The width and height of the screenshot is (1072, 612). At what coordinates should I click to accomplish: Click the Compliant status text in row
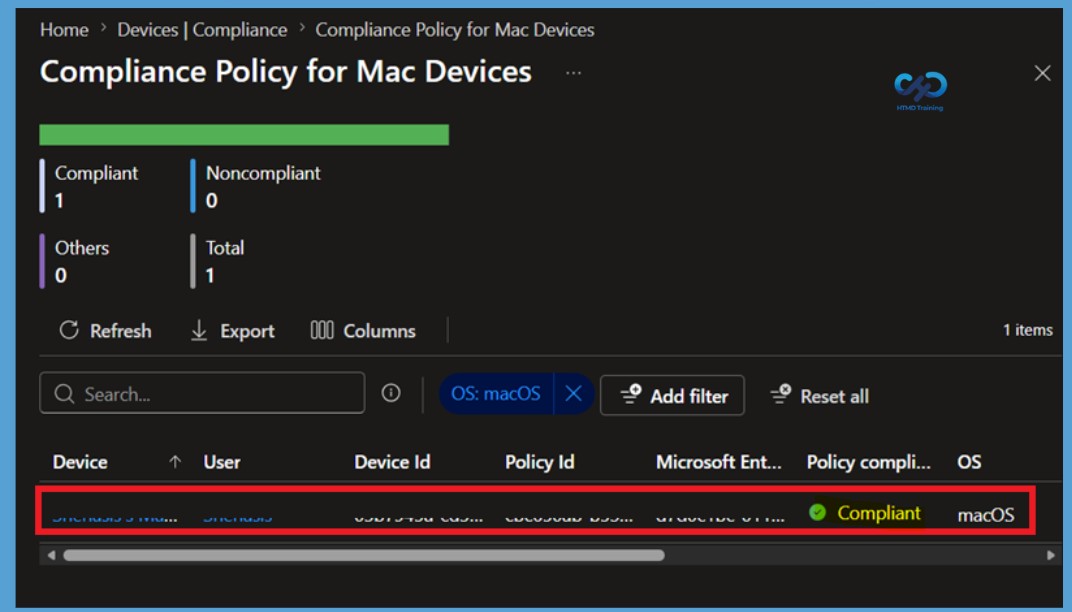pos(879,513)
